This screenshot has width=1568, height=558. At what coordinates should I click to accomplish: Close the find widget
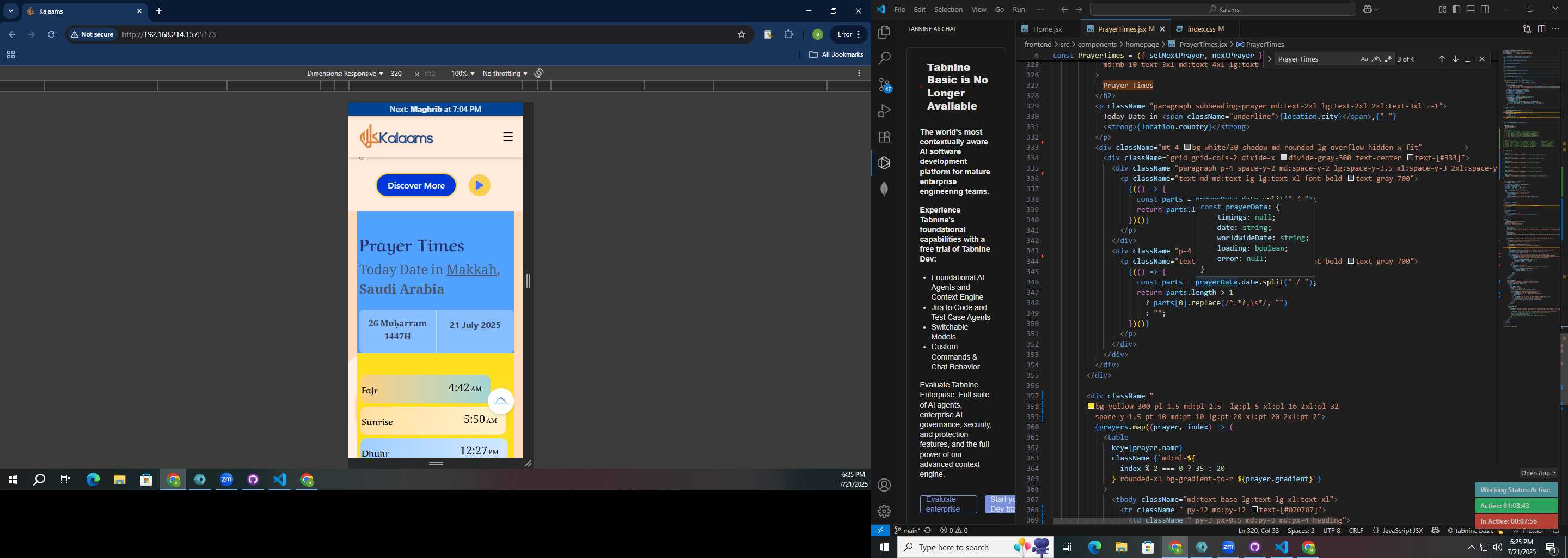tap(1481, 59)
